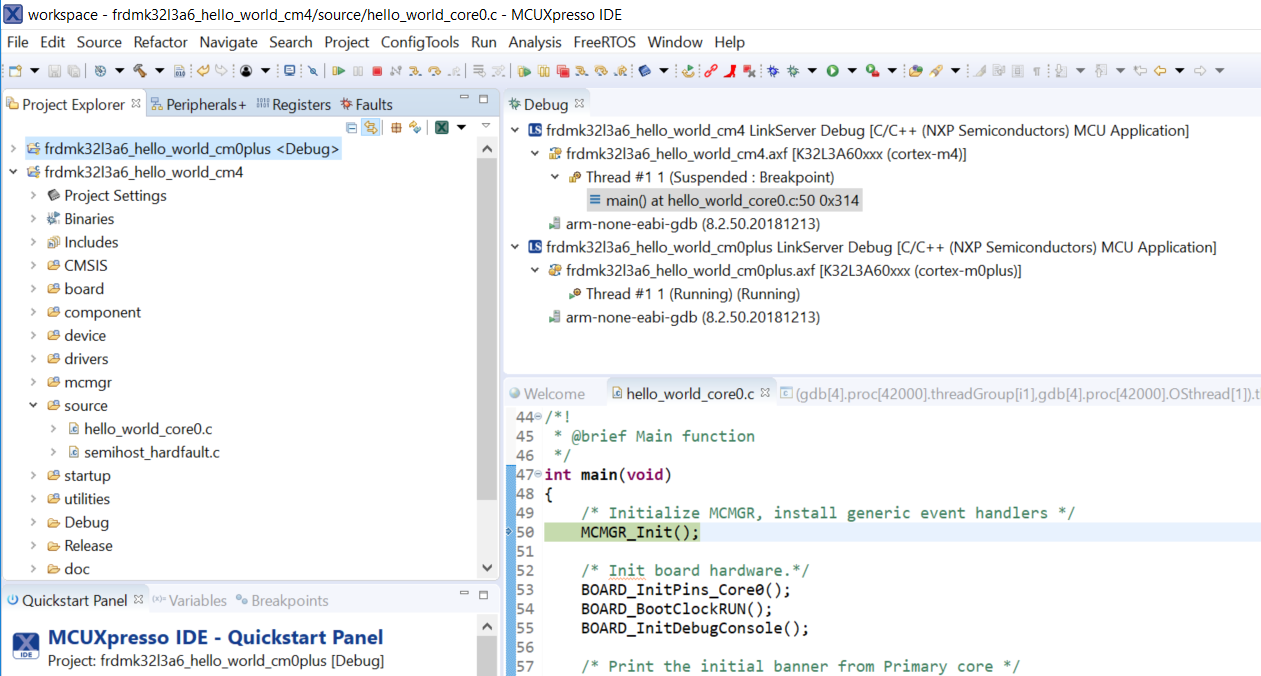
Task: Click the Resume All Debug sessions icon
Action: click(524, 71)
